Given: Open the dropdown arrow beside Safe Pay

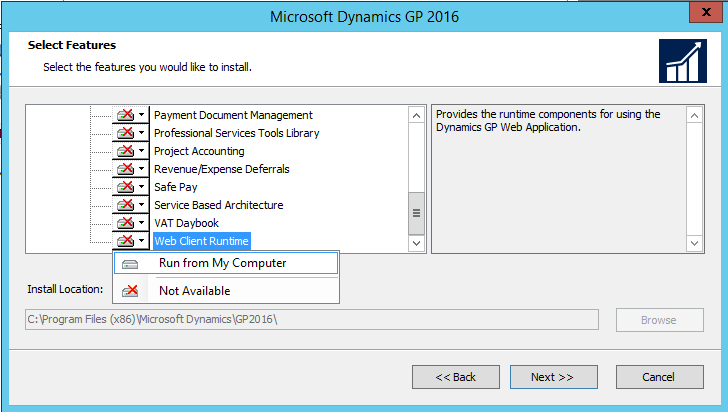Looking at the screenshot, I should pos(142,187).
